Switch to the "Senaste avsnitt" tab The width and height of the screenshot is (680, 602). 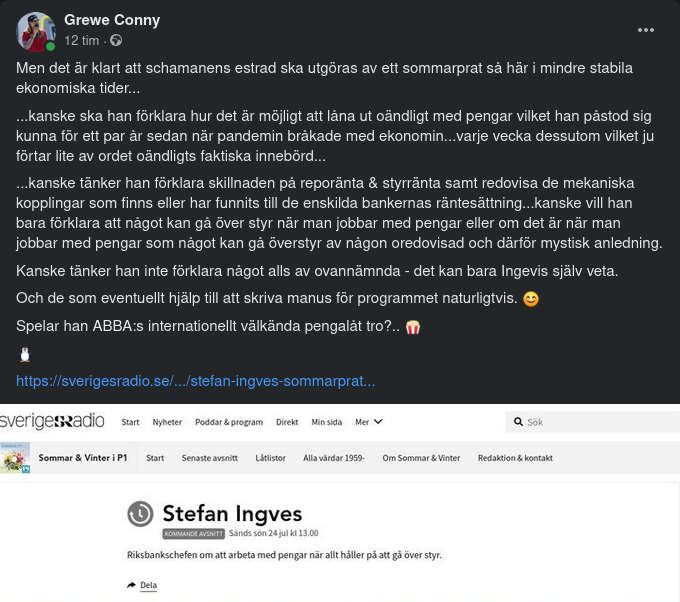pos(209,458)
